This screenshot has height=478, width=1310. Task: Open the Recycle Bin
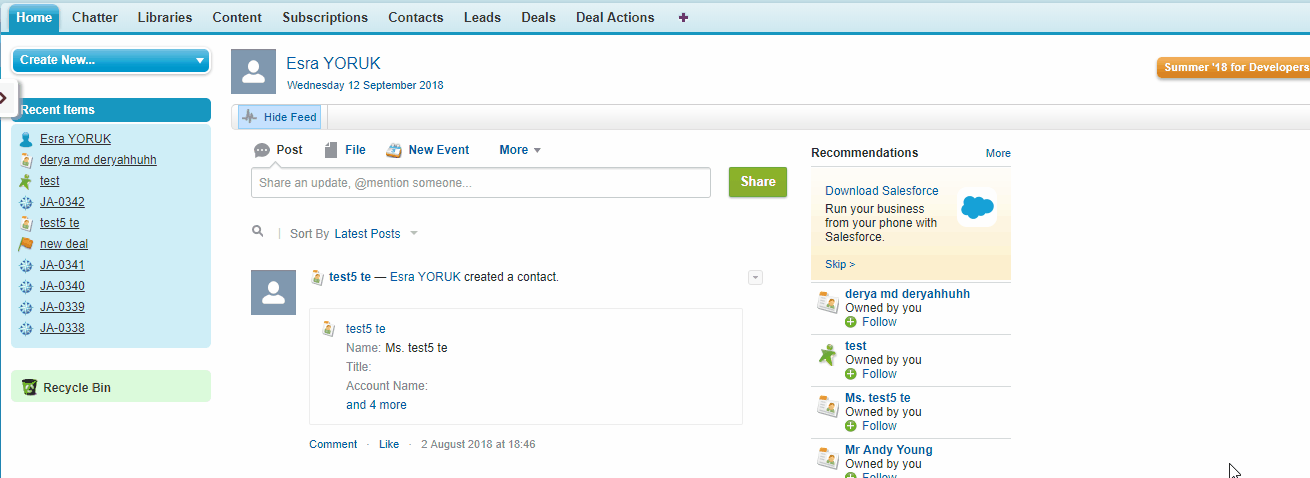(77, 387)
